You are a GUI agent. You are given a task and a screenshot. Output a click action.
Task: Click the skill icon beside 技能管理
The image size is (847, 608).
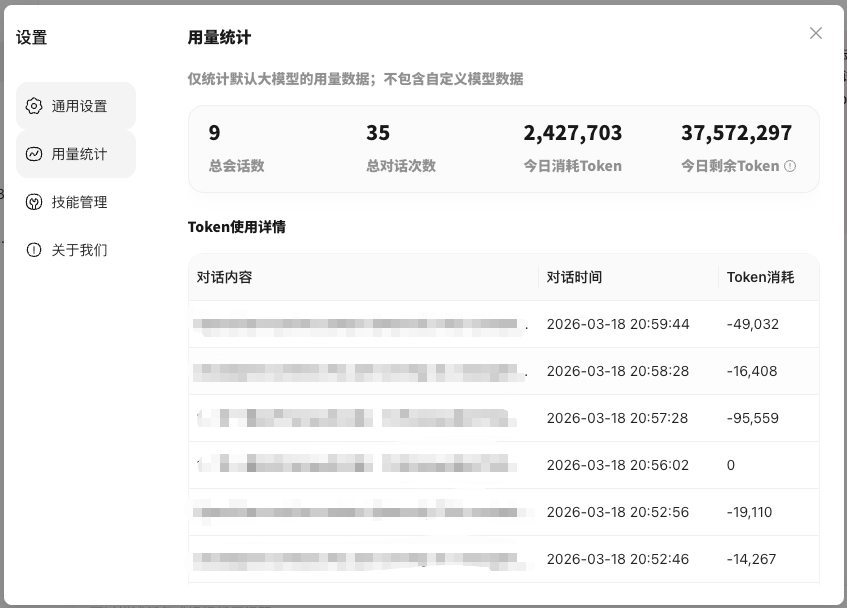click(33, 202)
